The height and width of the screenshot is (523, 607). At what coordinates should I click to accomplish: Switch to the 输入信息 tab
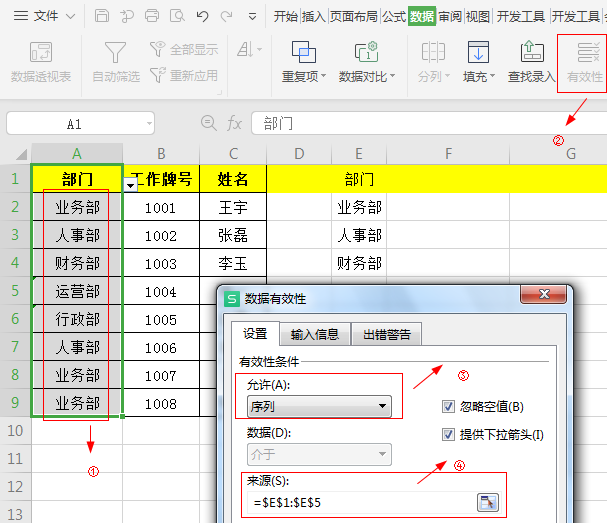[314, 334]
